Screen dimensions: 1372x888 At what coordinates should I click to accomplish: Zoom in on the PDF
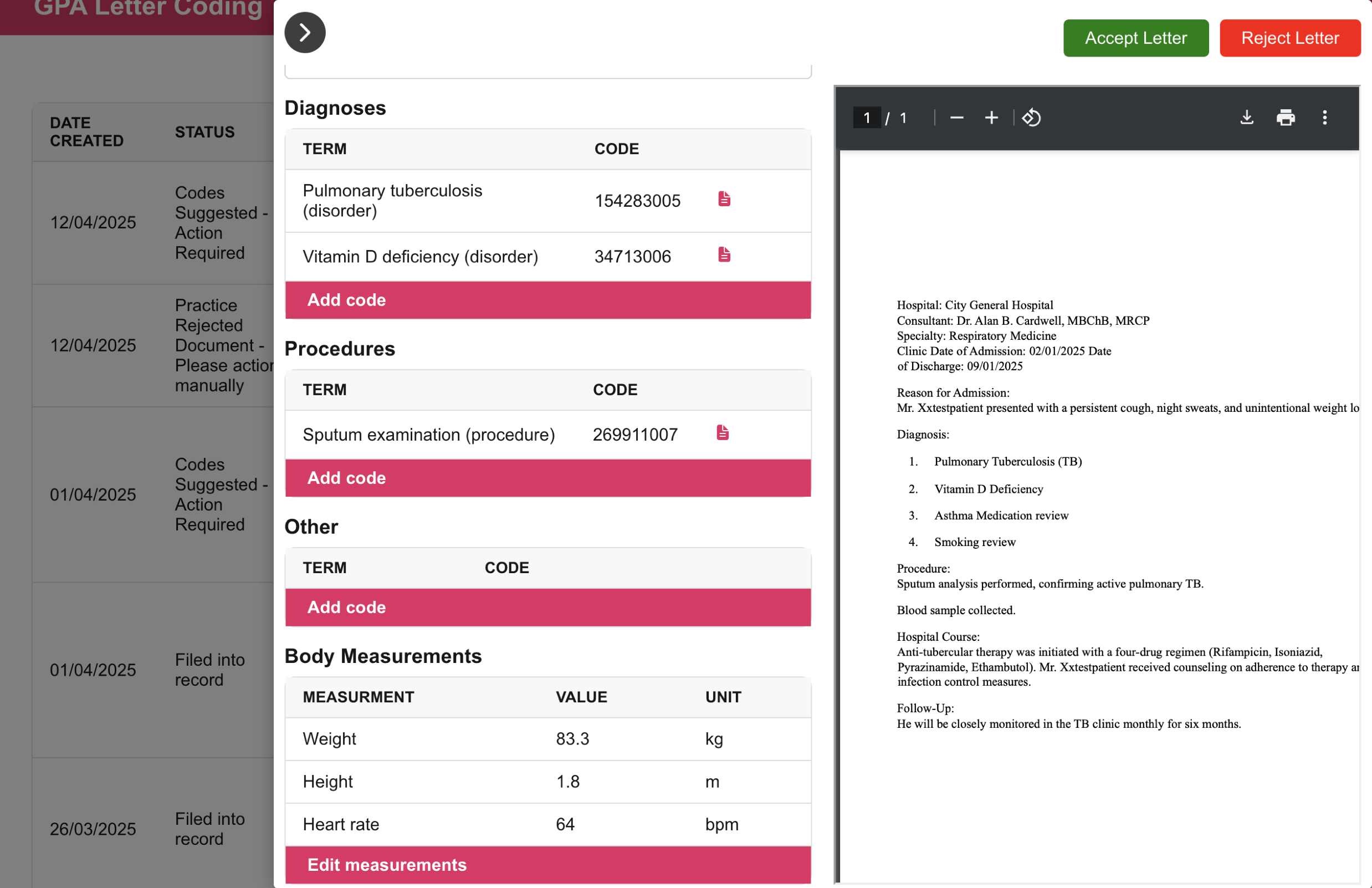991,118
